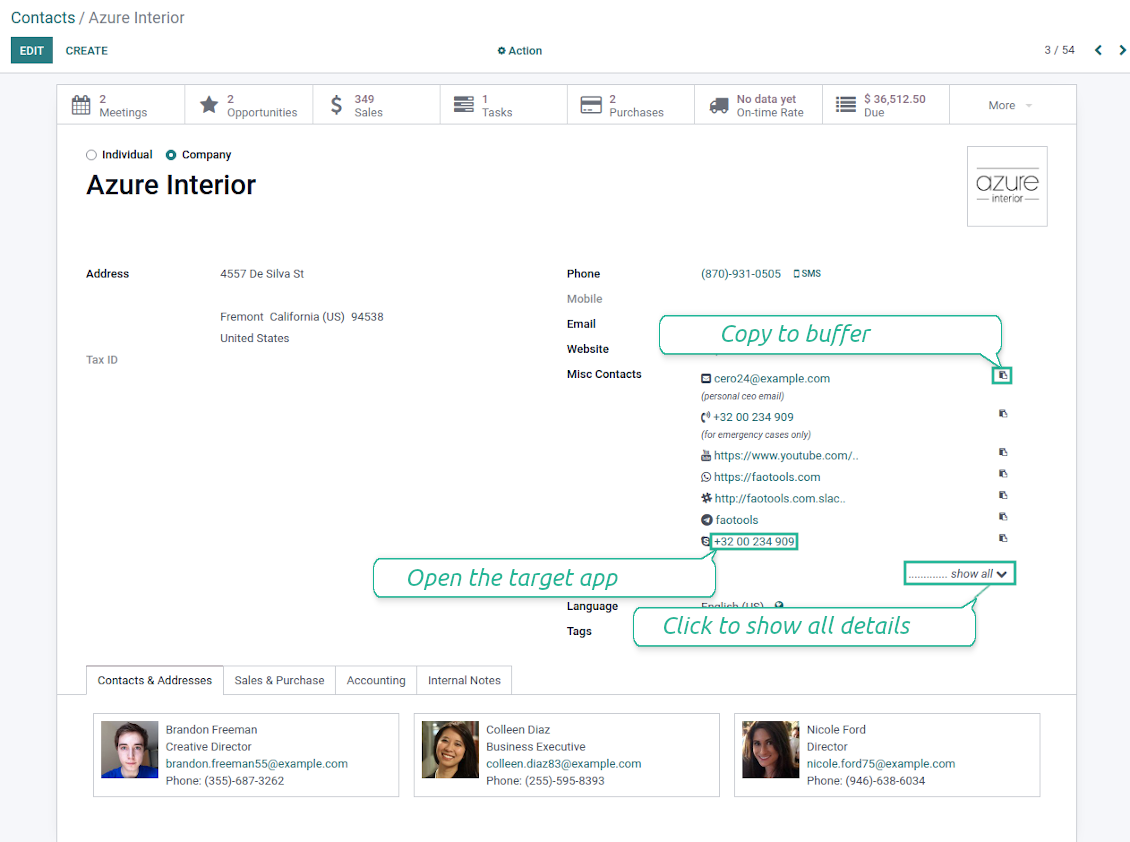This screenshot has width=1130, height=842.
Task: Expand misc contacts with show all
Action: click(x=960, y=574)
